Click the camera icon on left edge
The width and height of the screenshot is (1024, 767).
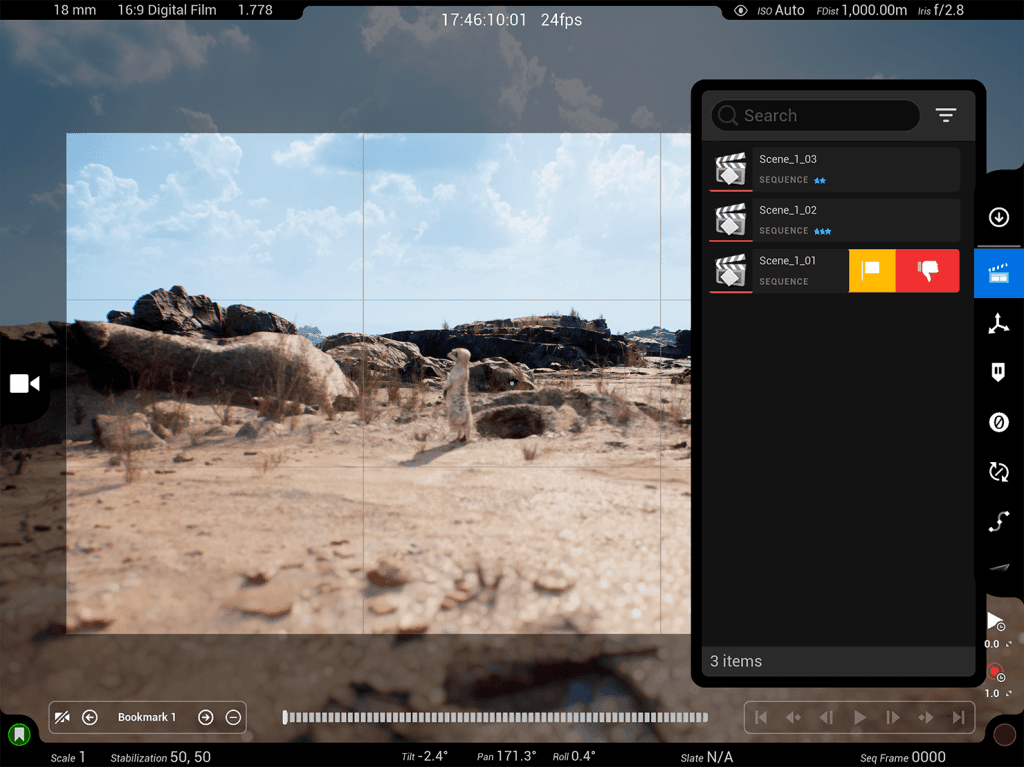pyautogui.click(x=24, y=384)
